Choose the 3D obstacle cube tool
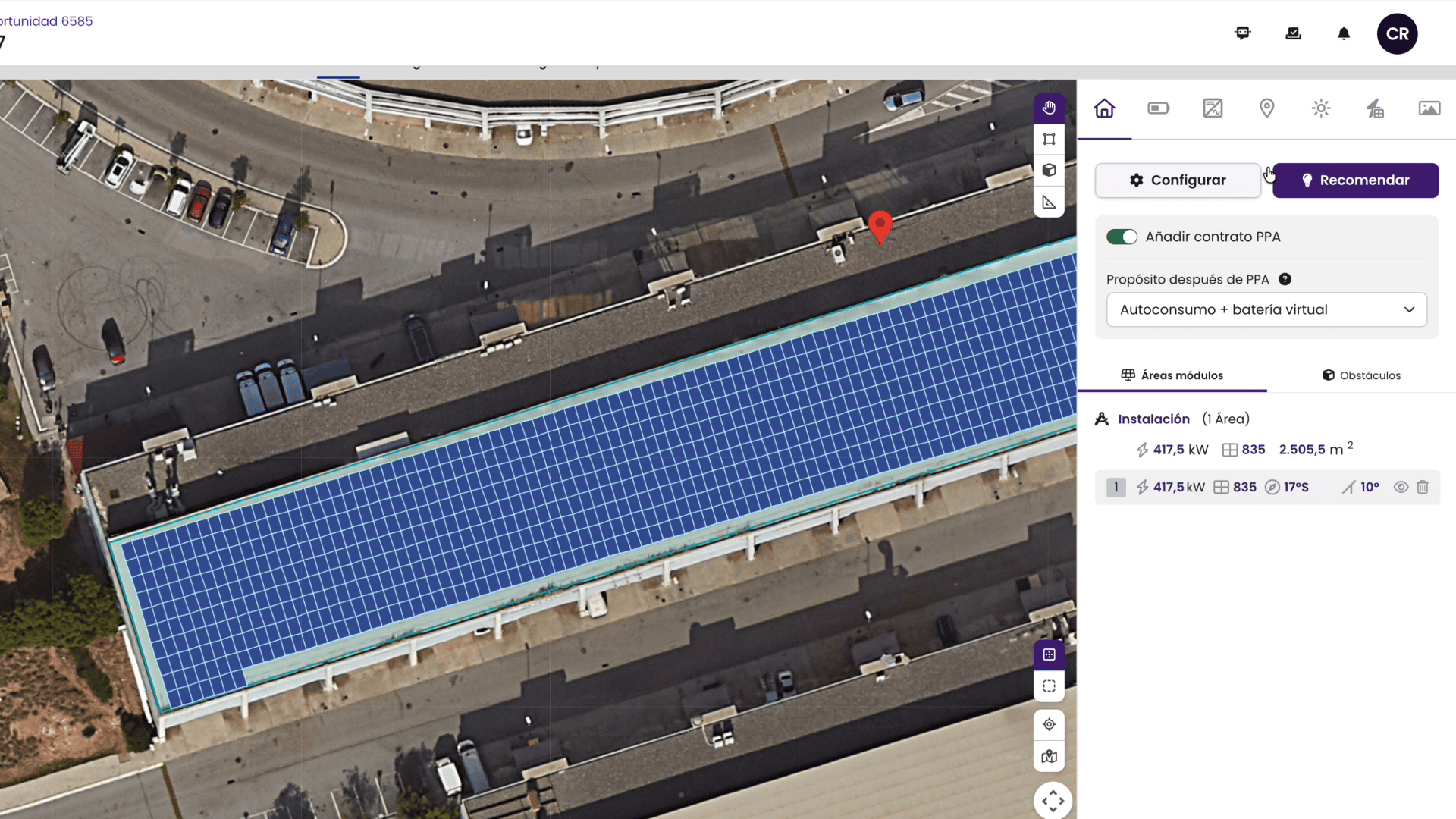The image size is (1456, 819). point(1049,171)
